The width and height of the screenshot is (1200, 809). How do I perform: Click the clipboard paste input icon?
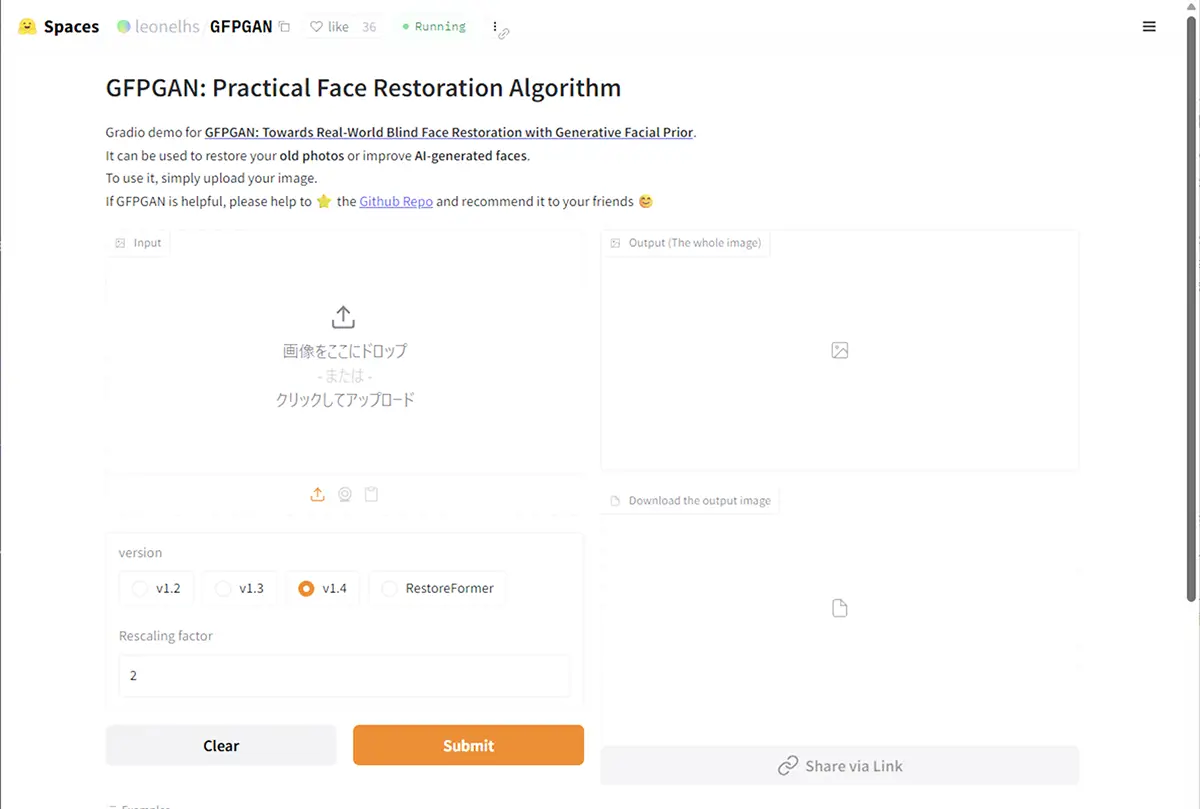[x=371, y=493]
